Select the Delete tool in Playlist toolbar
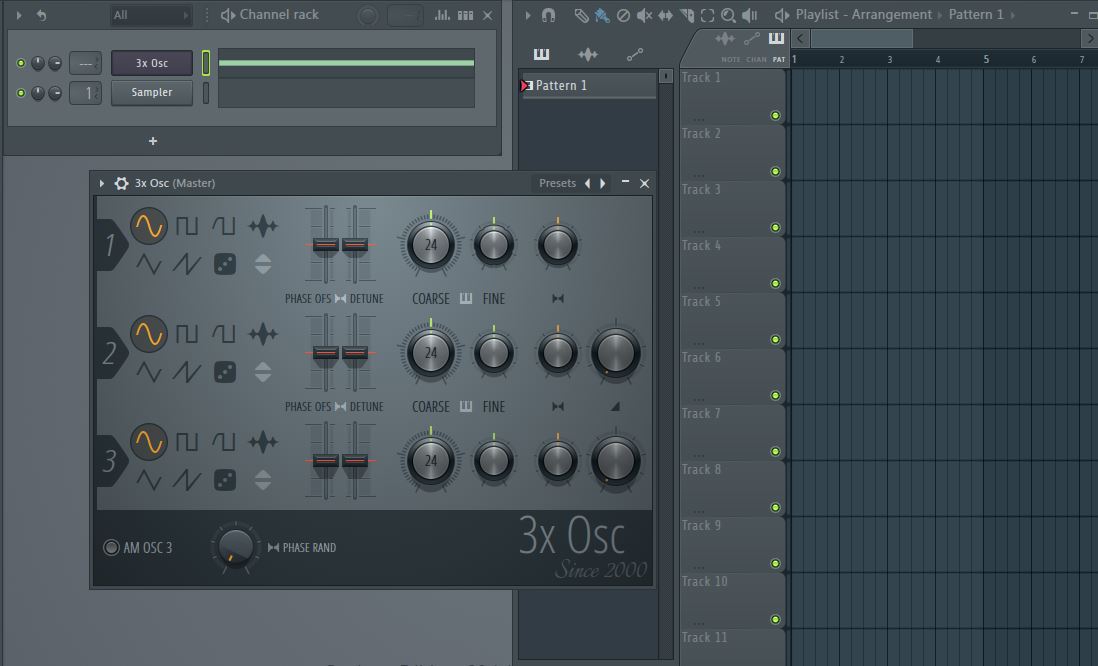1098x666 pixels. pos(623,15)
